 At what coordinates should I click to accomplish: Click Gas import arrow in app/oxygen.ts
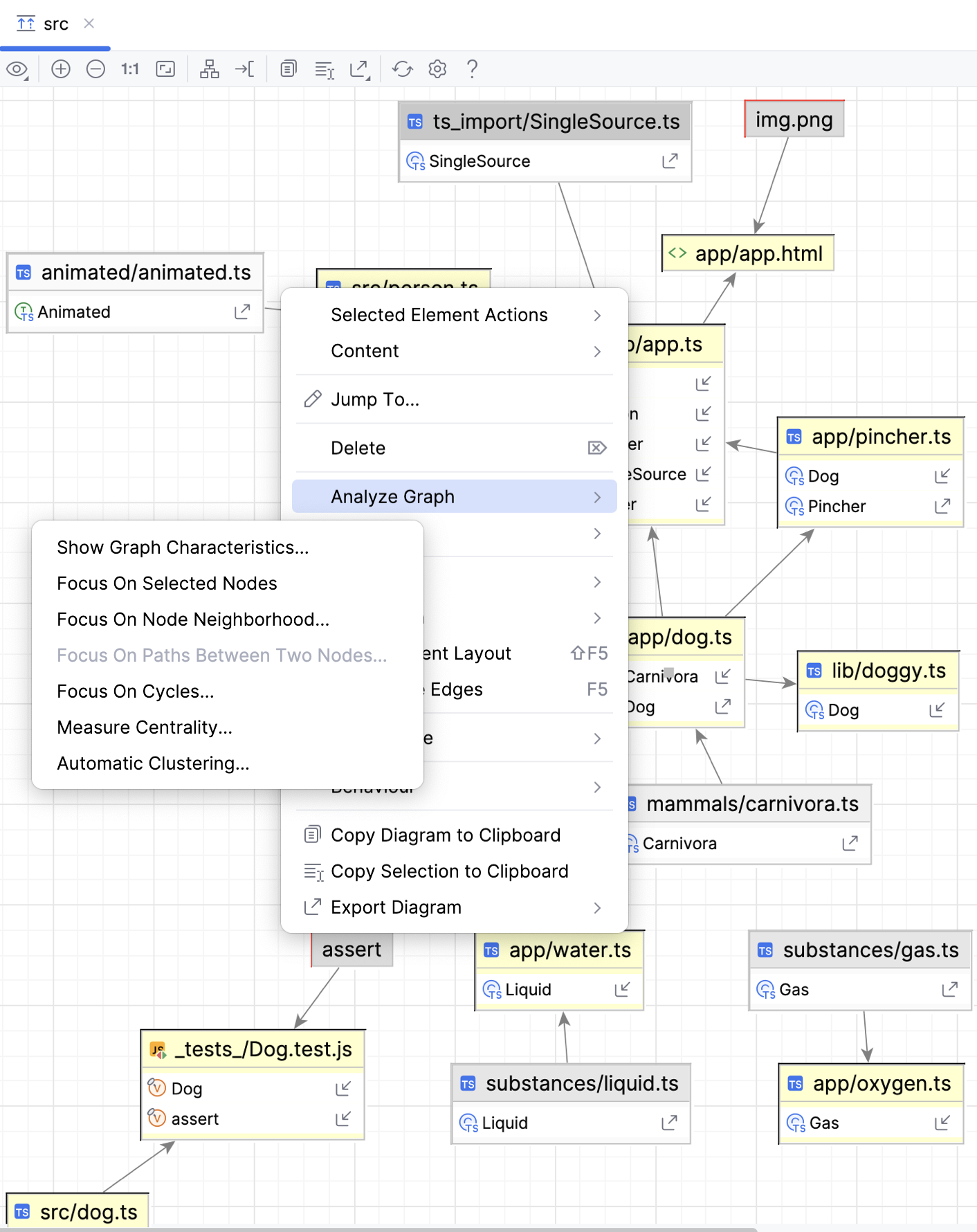942,1123
